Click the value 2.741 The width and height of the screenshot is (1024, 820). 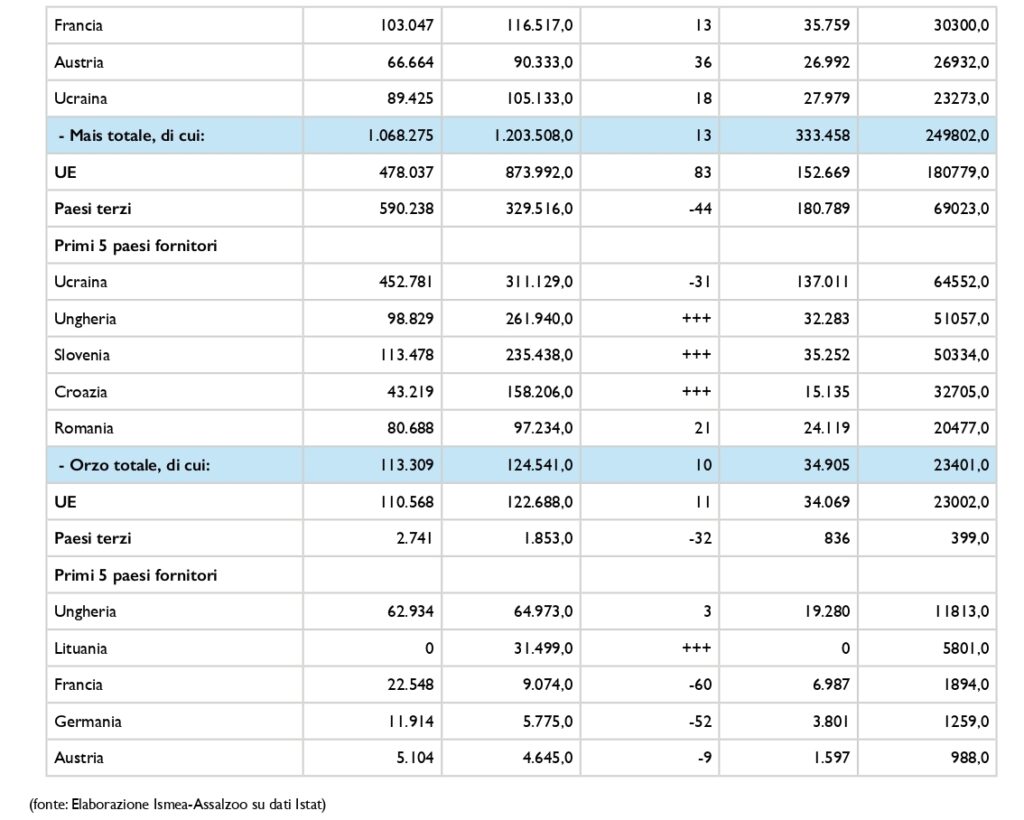414,539
